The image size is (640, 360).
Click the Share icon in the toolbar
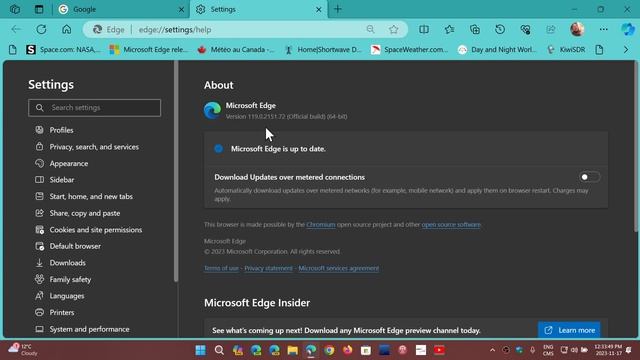[x=551, y=29]
